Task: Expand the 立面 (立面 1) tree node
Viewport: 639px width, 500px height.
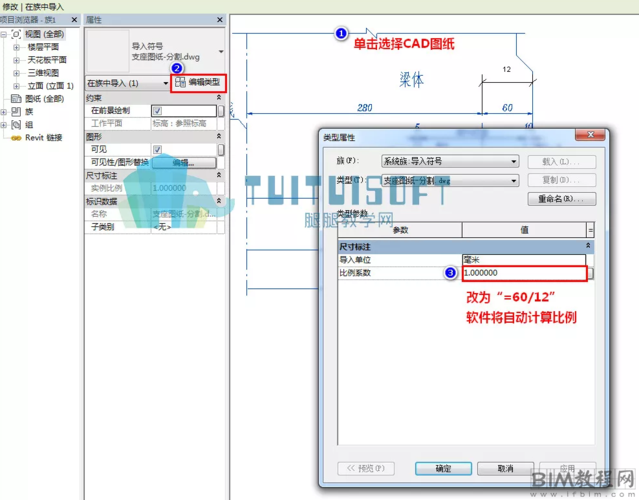Action: pos(16,86)
